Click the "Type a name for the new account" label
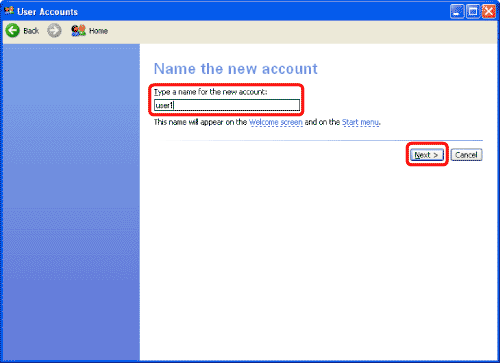The width and height of the screenshot is (500, 363). (210, 92)
